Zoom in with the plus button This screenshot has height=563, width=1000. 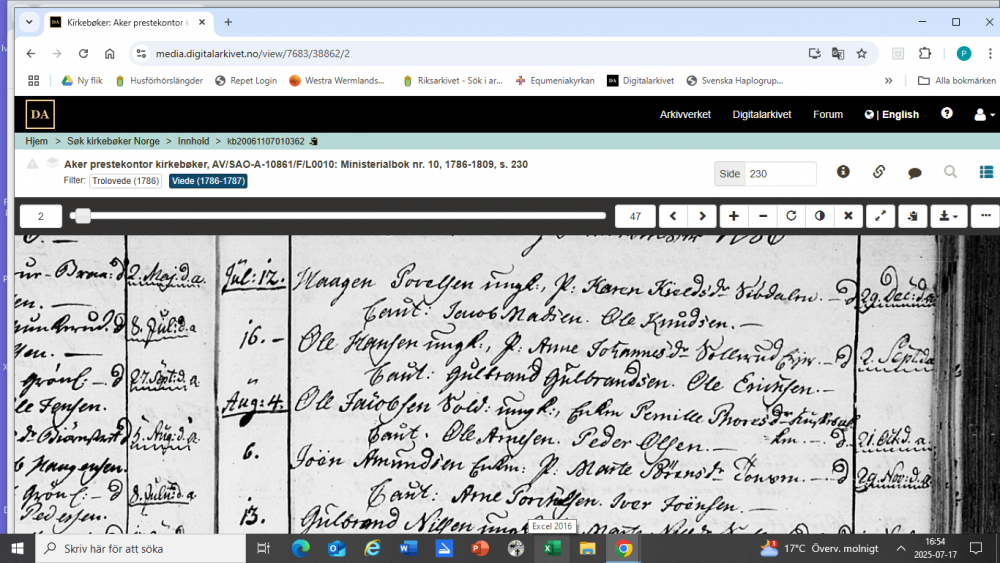coord(734,216)
